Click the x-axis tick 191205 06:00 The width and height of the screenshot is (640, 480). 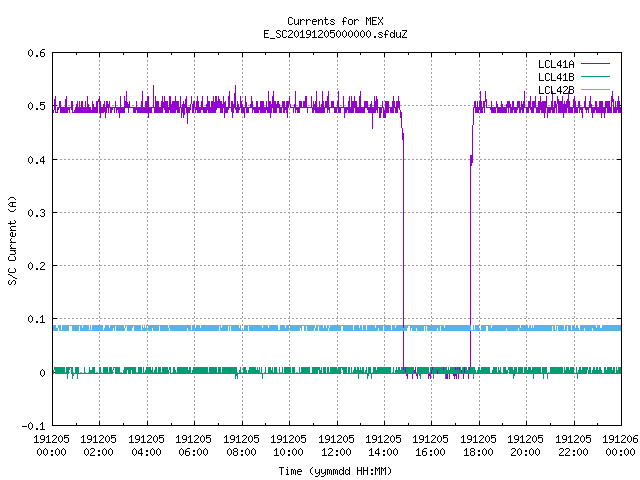tap(193, 445)
